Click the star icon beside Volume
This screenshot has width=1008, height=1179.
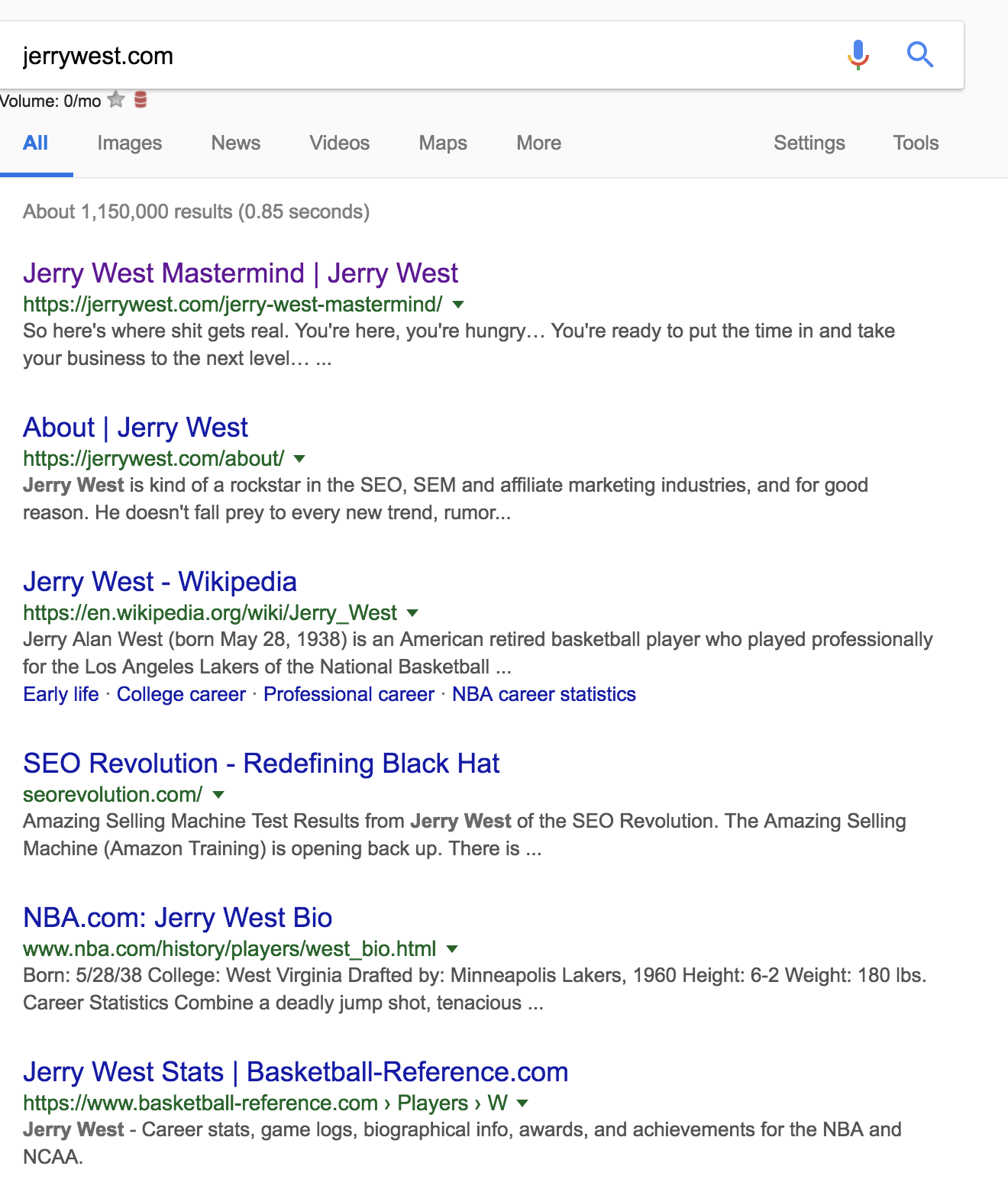tap(116, 100)
